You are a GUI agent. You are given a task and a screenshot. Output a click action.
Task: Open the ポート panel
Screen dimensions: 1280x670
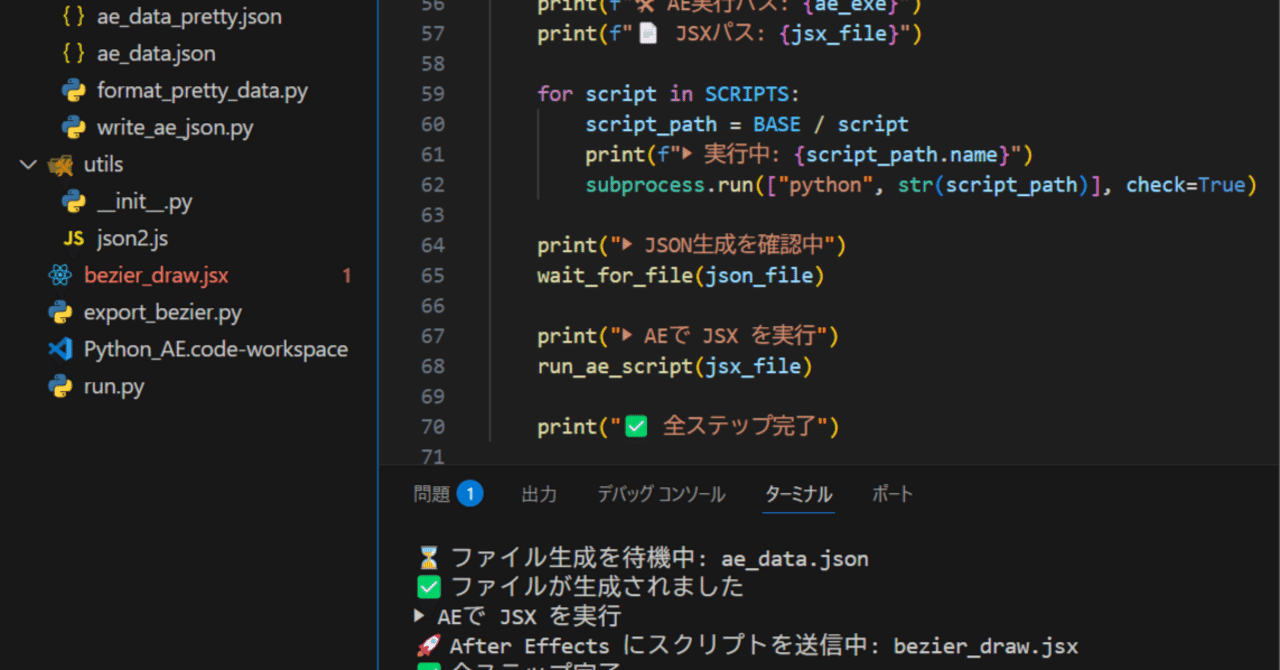pos(891,493)
